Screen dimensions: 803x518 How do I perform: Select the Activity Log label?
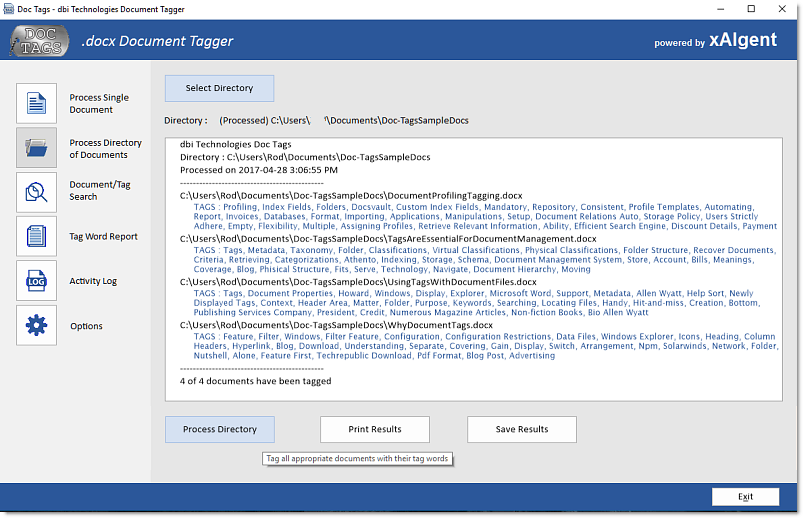pos(93,281)
